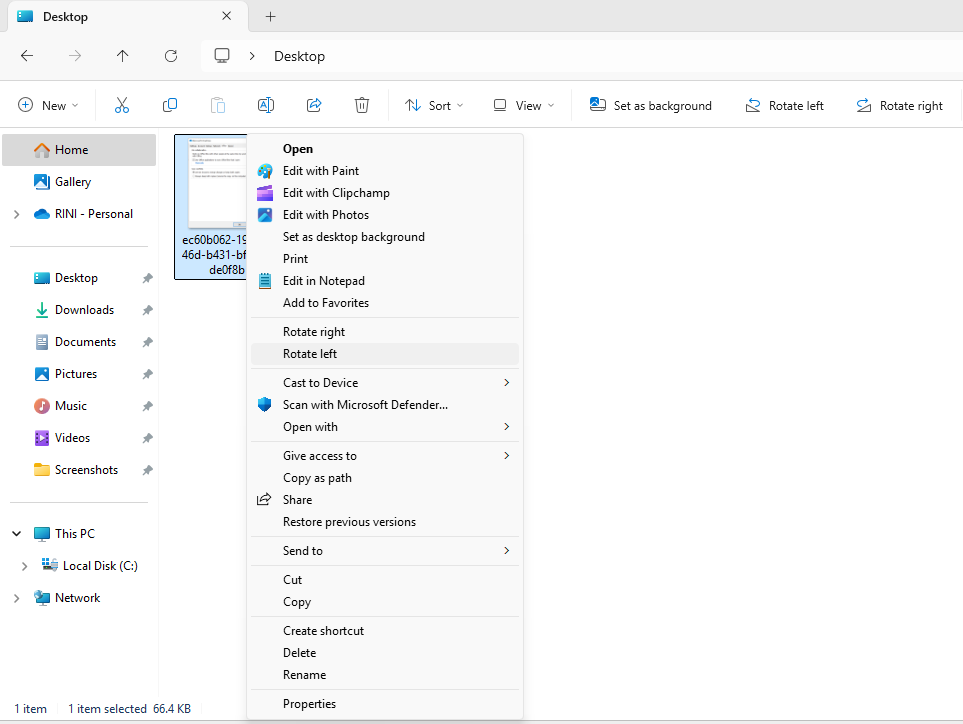
Task: Click Rotate right in the toolbar
Action: click(x=899, y=105)
